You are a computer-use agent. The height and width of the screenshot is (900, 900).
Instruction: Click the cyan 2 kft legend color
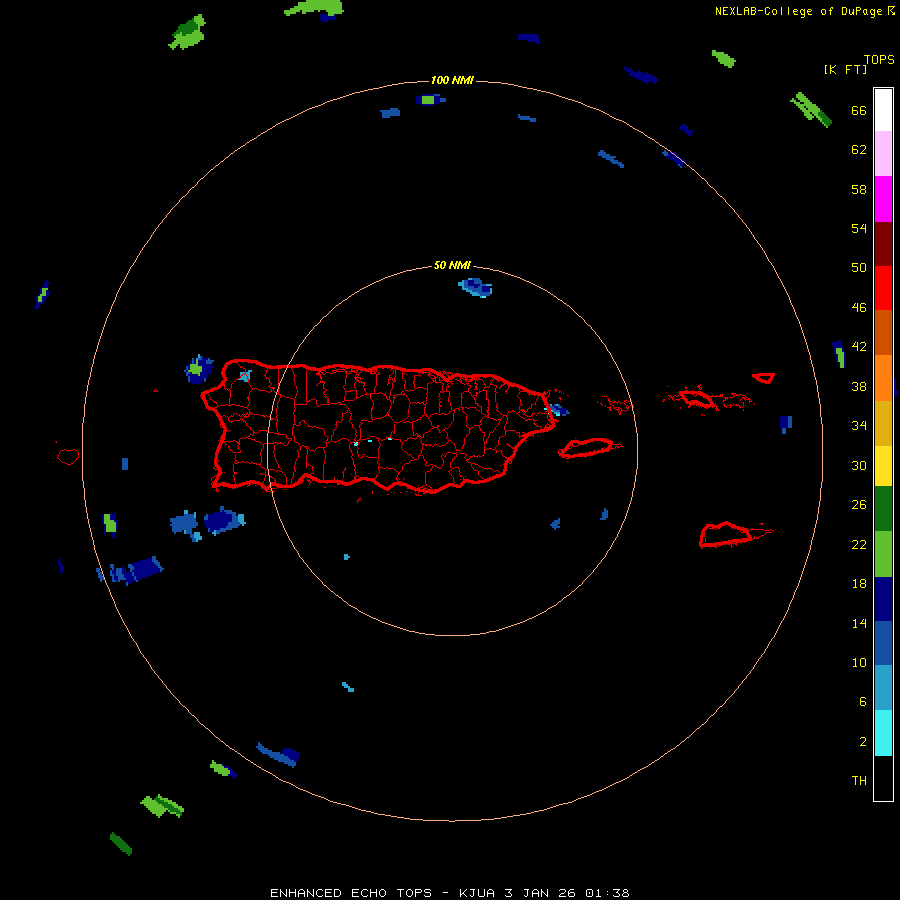tap(883, 733)
